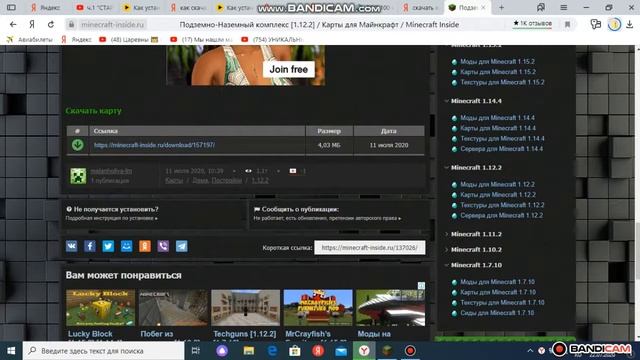Open the Lucky Block recommendation thumbnail
640x360 pixels.
[x=100, y=308]
